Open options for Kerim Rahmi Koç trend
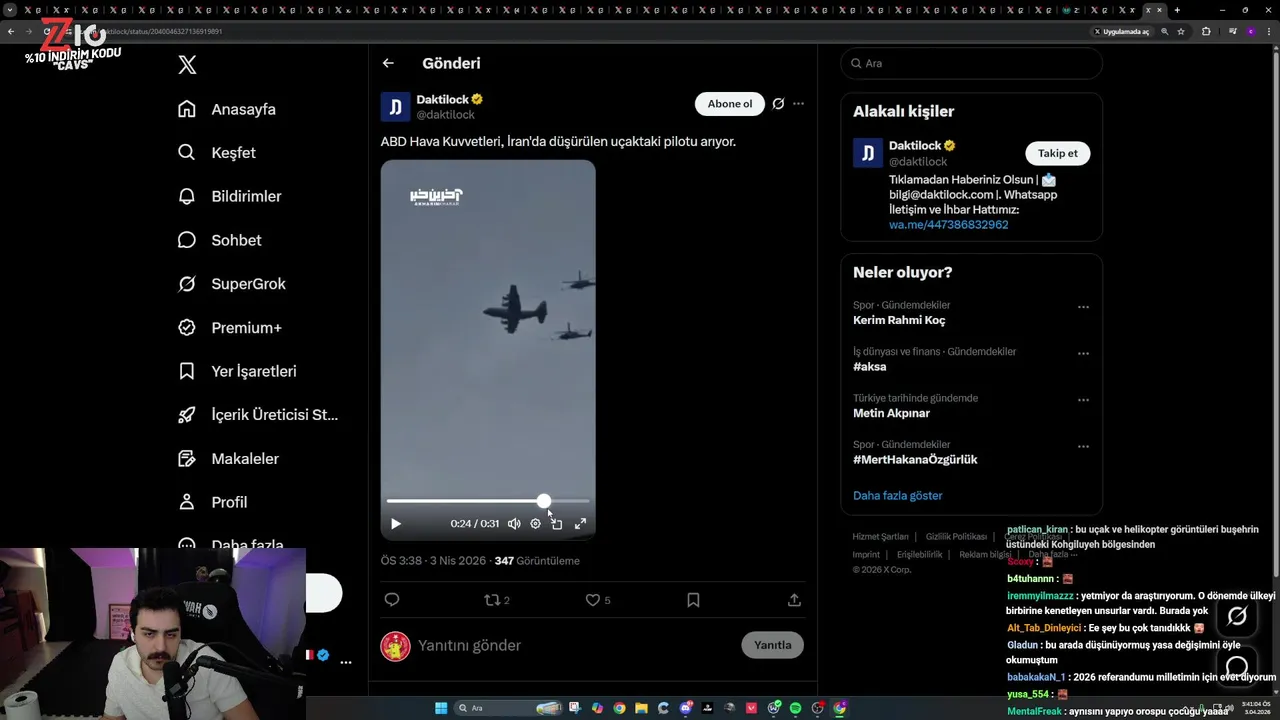The width and height of the screenshot is (1280, 720). point(1083,307)
